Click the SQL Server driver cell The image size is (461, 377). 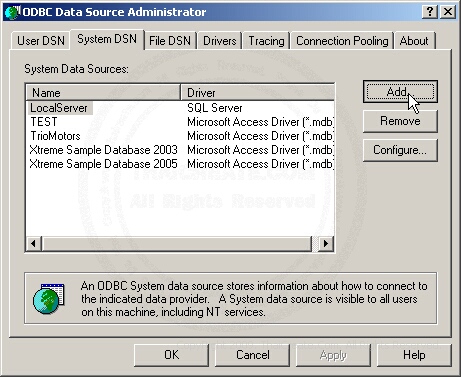pyautogui.click(x=215, y=108)
